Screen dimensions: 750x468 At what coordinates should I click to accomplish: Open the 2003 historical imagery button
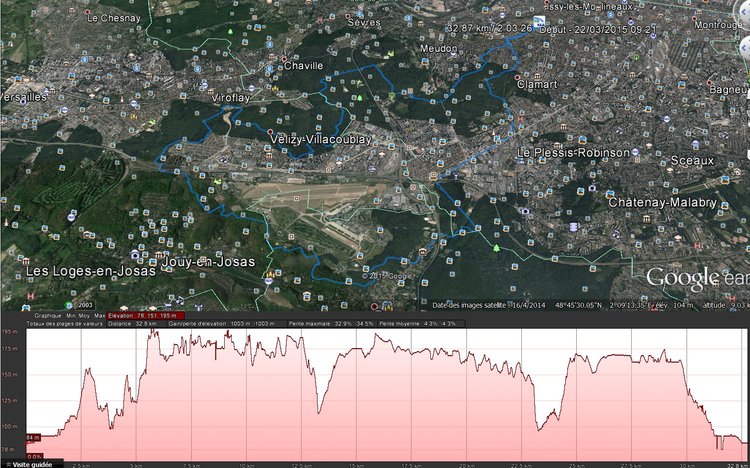tap(85, 305)
